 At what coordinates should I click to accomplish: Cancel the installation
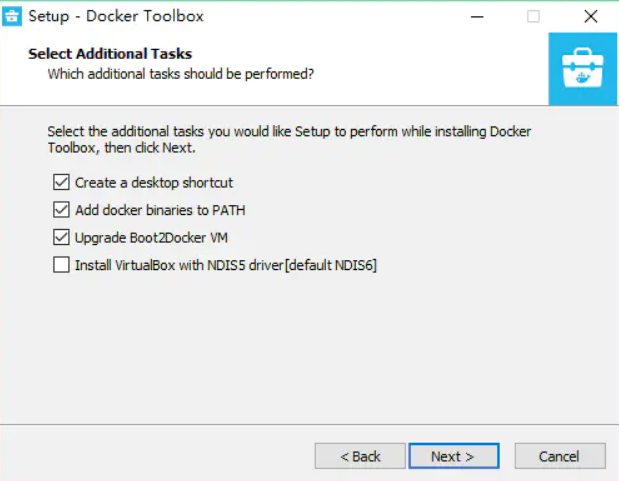tap(559, 456)
